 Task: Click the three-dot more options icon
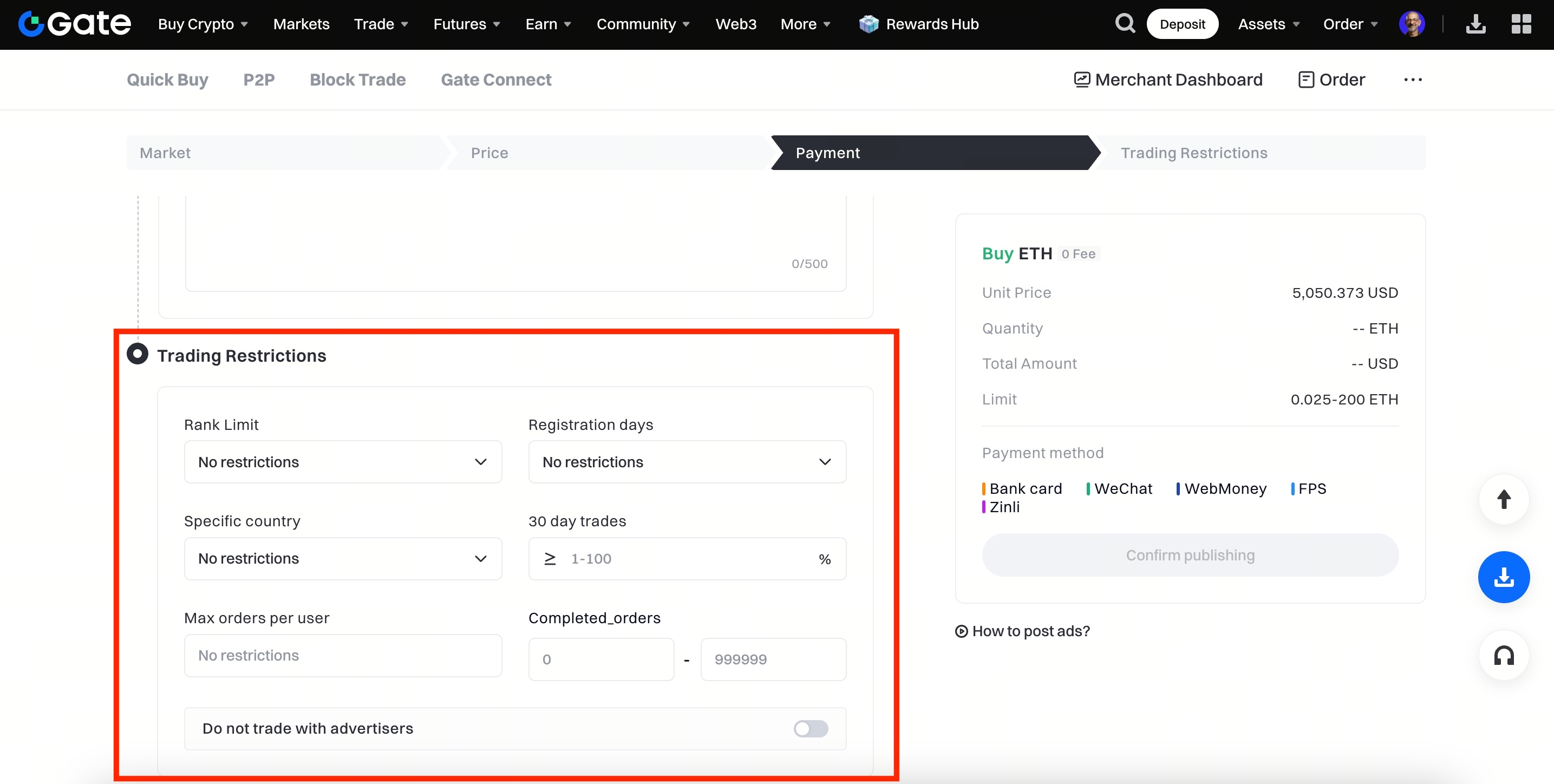1413,80
